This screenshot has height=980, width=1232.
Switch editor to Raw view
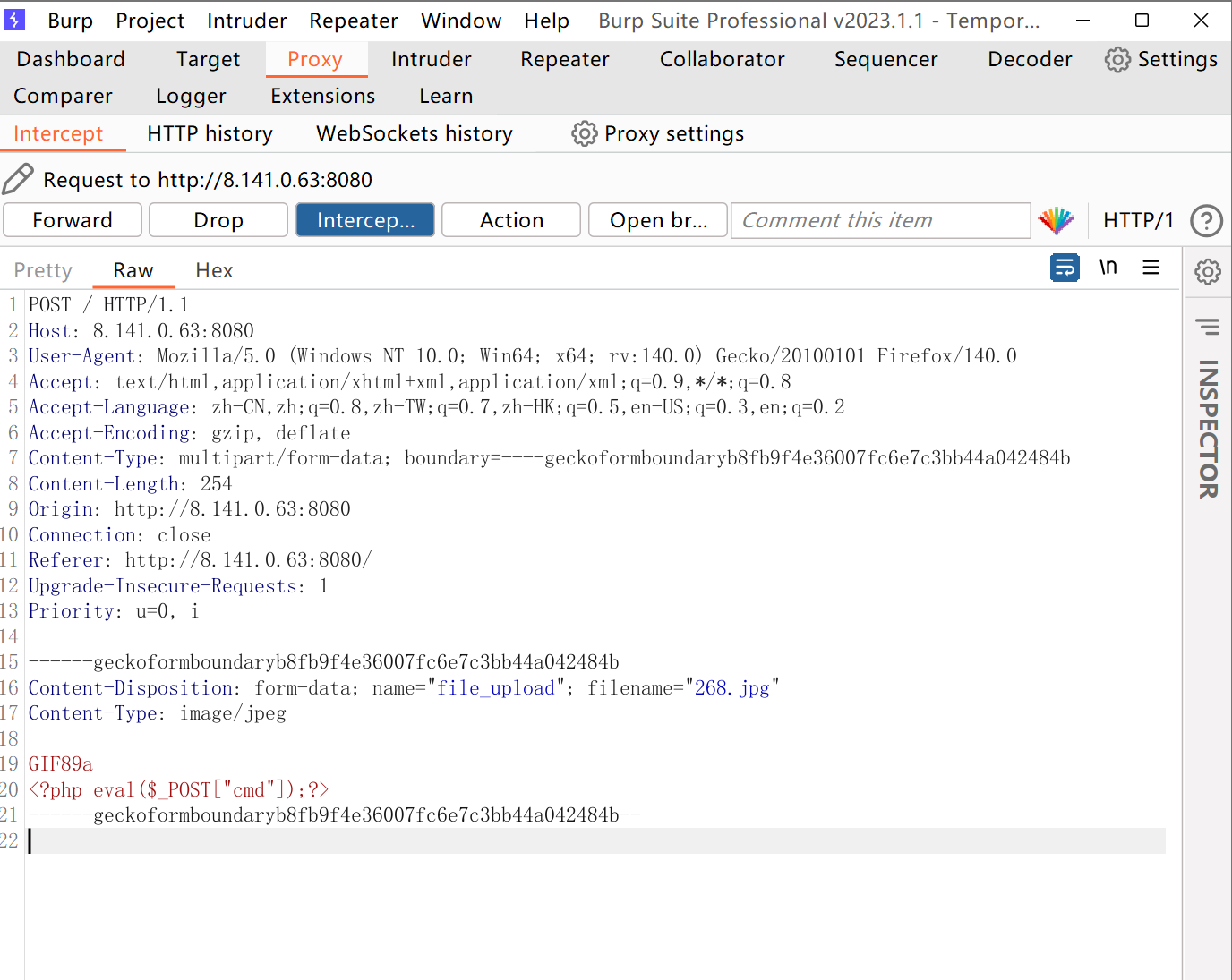(133, 270)
